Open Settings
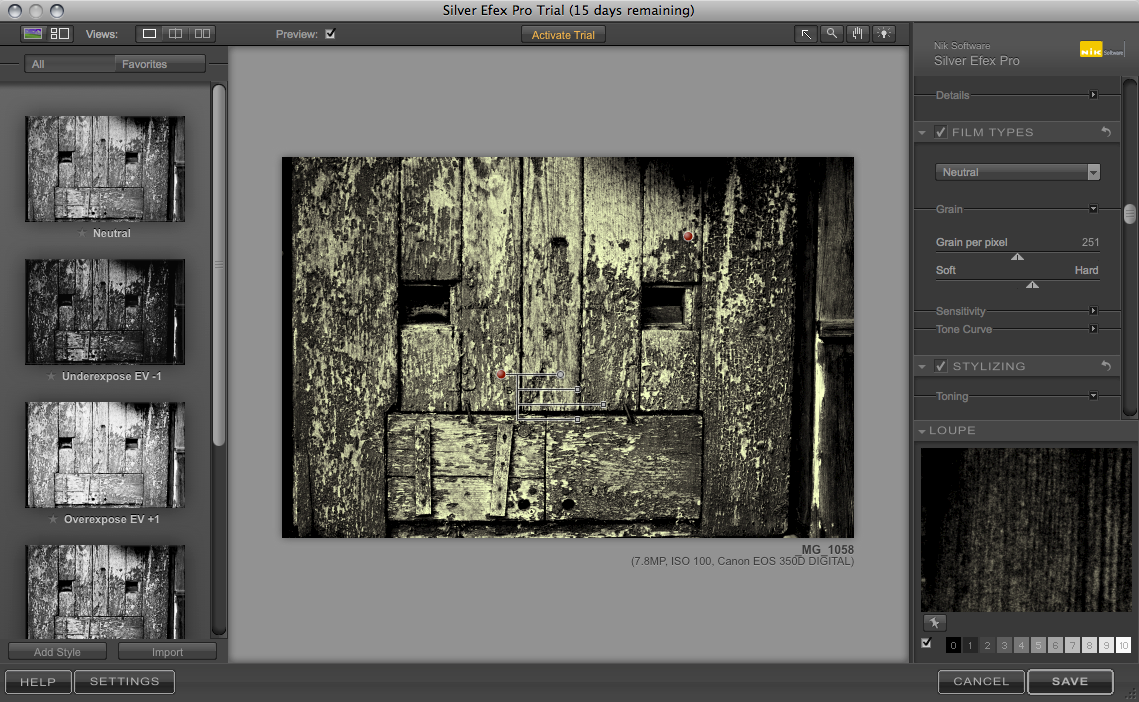This screenshot has height=702, width=1139. click(x=124, y=682)
